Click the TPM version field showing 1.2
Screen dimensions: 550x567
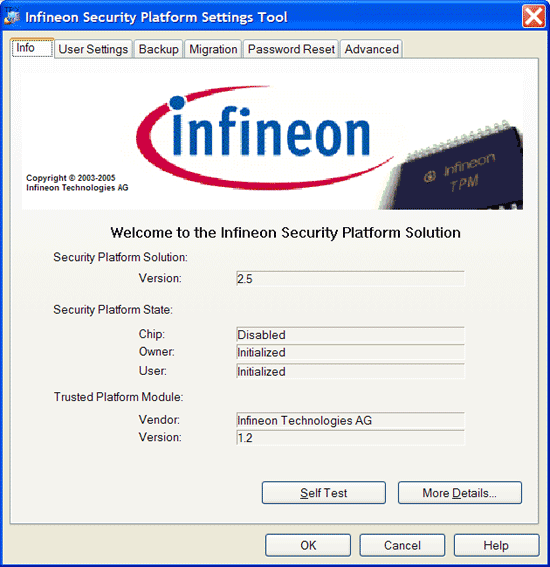pyautogui.click(x=350, y=438)
